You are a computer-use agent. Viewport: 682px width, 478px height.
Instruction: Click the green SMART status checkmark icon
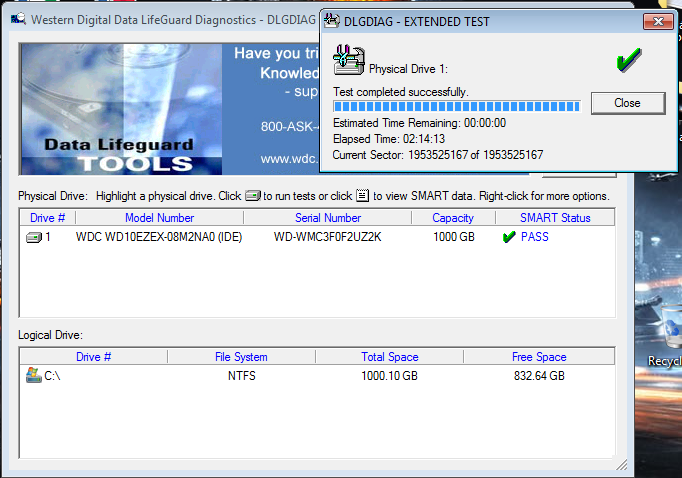[509, 237]
